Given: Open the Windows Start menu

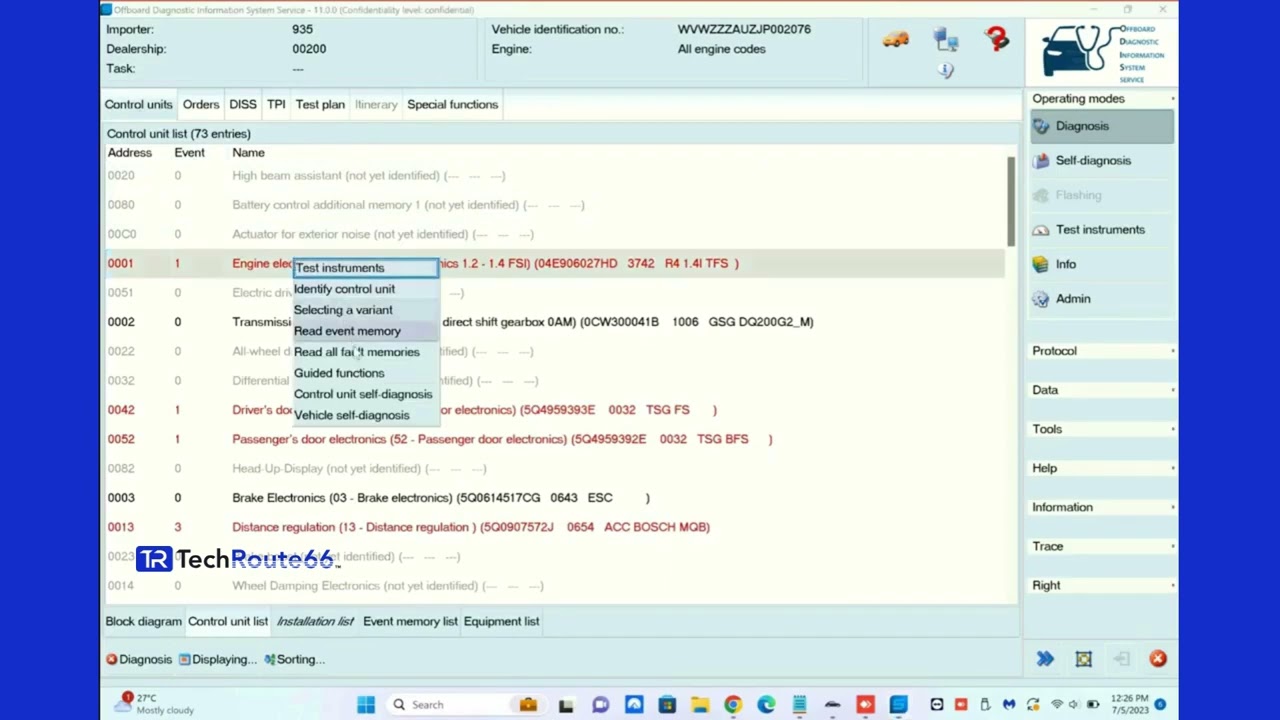Looking at the screenshot, I should click(x=366, y=705).
